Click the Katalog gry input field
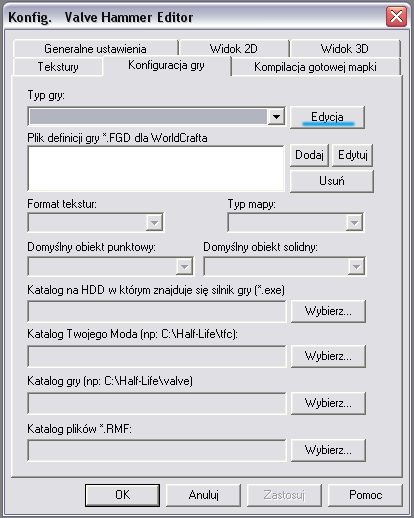The image size is (414, 518). pyautogui.click(x=157, y=403)
